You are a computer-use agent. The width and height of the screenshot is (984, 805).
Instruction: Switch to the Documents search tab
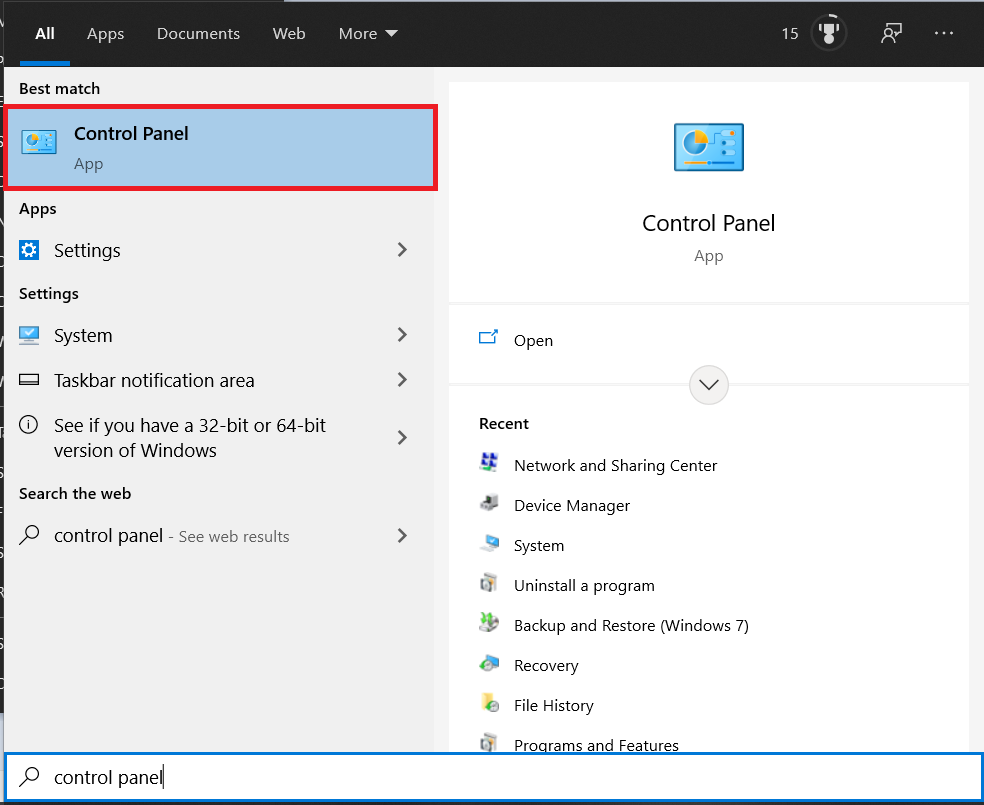pos(198,33)
